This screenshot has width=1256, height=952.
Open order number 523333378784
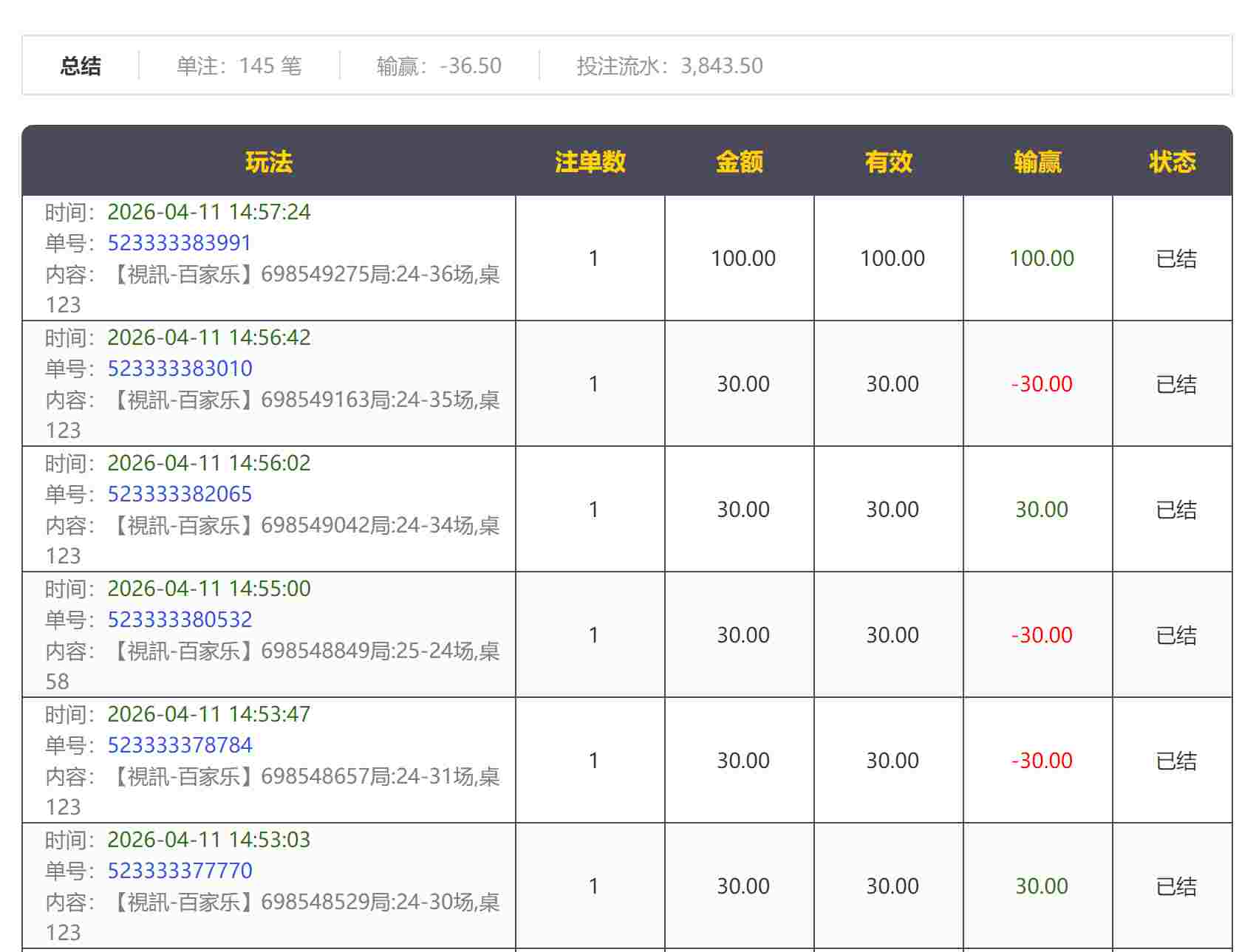tap(180, 745)
